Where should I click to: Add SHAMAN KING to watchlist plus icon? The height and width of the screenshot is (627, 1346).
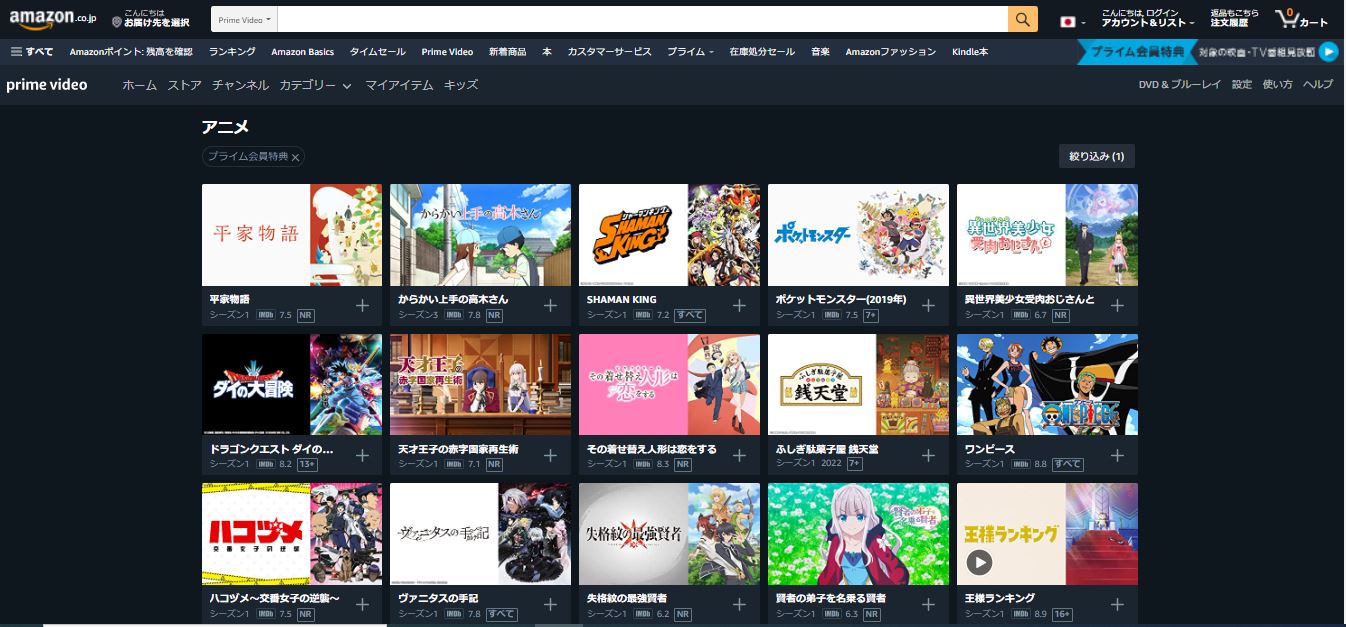[x=739, y=306]
